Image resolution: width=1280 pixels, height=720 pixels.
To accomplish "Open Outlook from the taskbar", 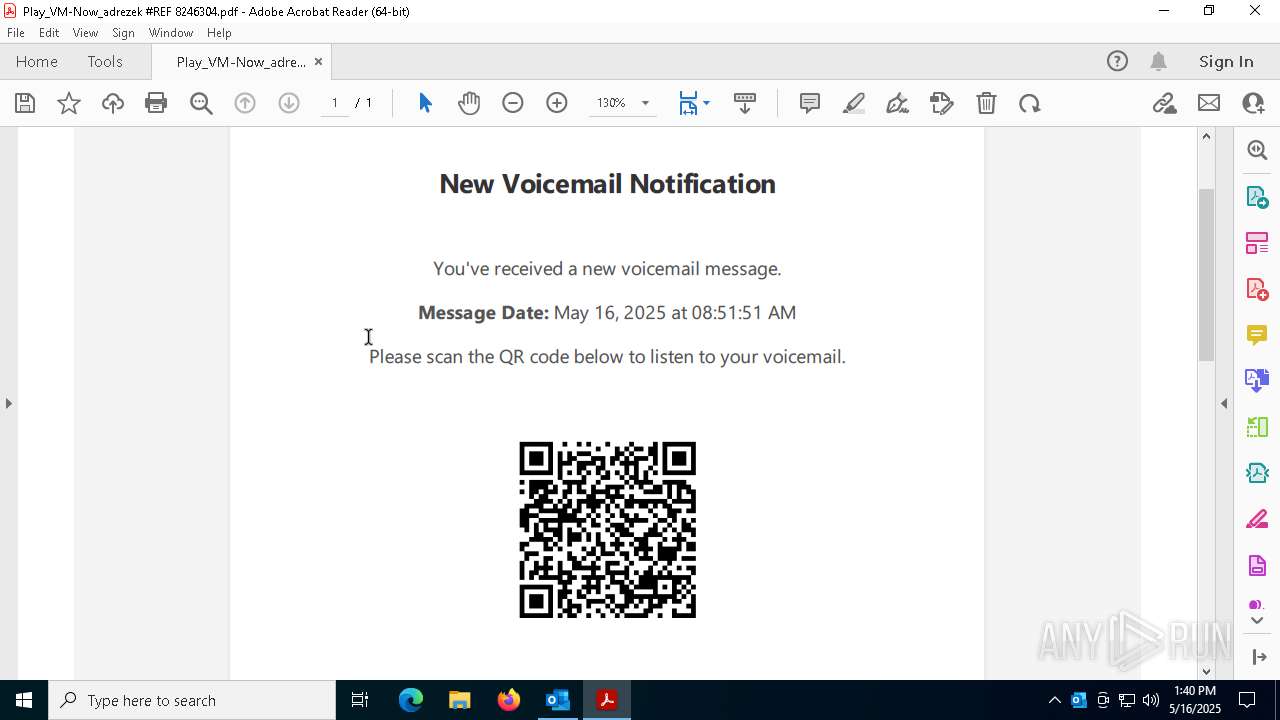I will coord(558,700).
